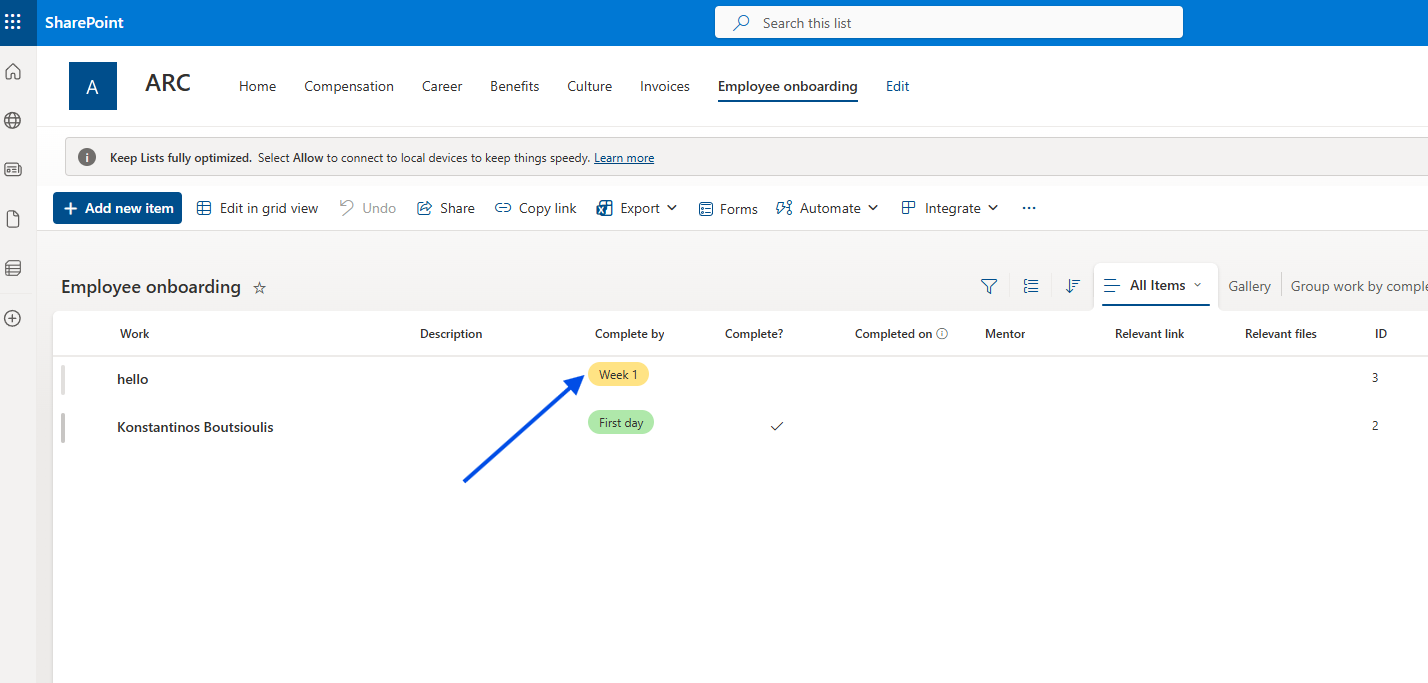
Task: Toggle the Complete checkmark for Konstantinos Boutsioulis
Action: point(777,426)
